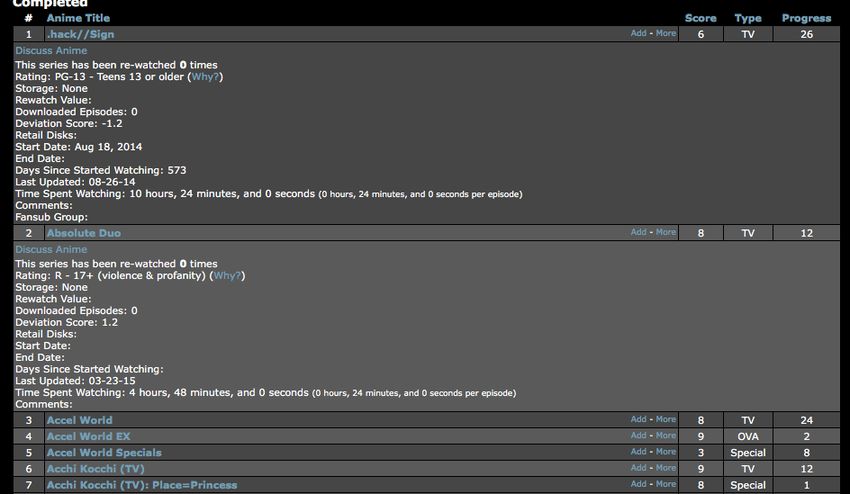Open the Accel World Specials title link
Screen dimensions: 850x494
[x=104, y=453]
